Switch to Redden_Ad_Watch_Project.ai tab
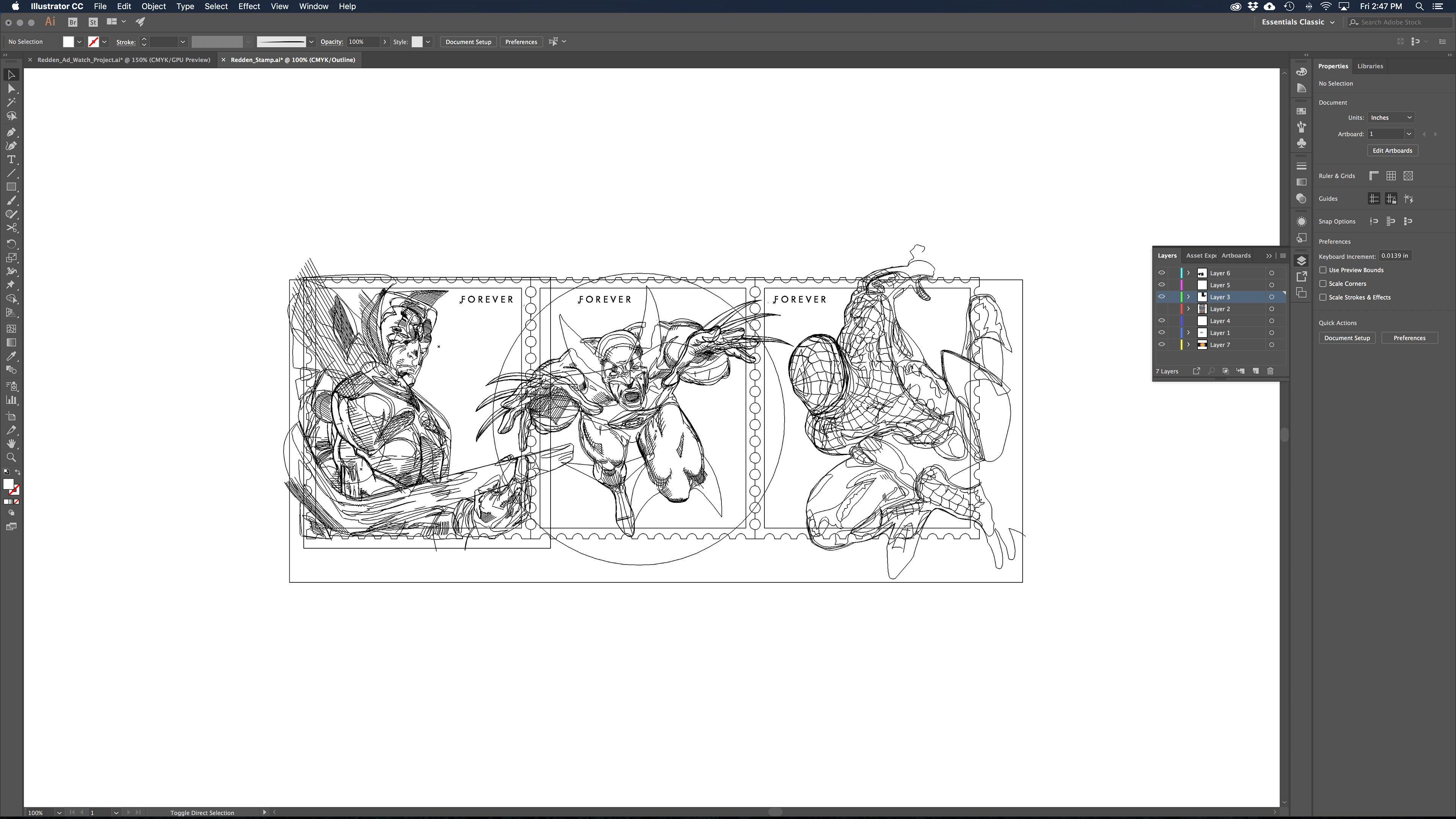The height and width of the screenshot is (819, 1456). 123,60
